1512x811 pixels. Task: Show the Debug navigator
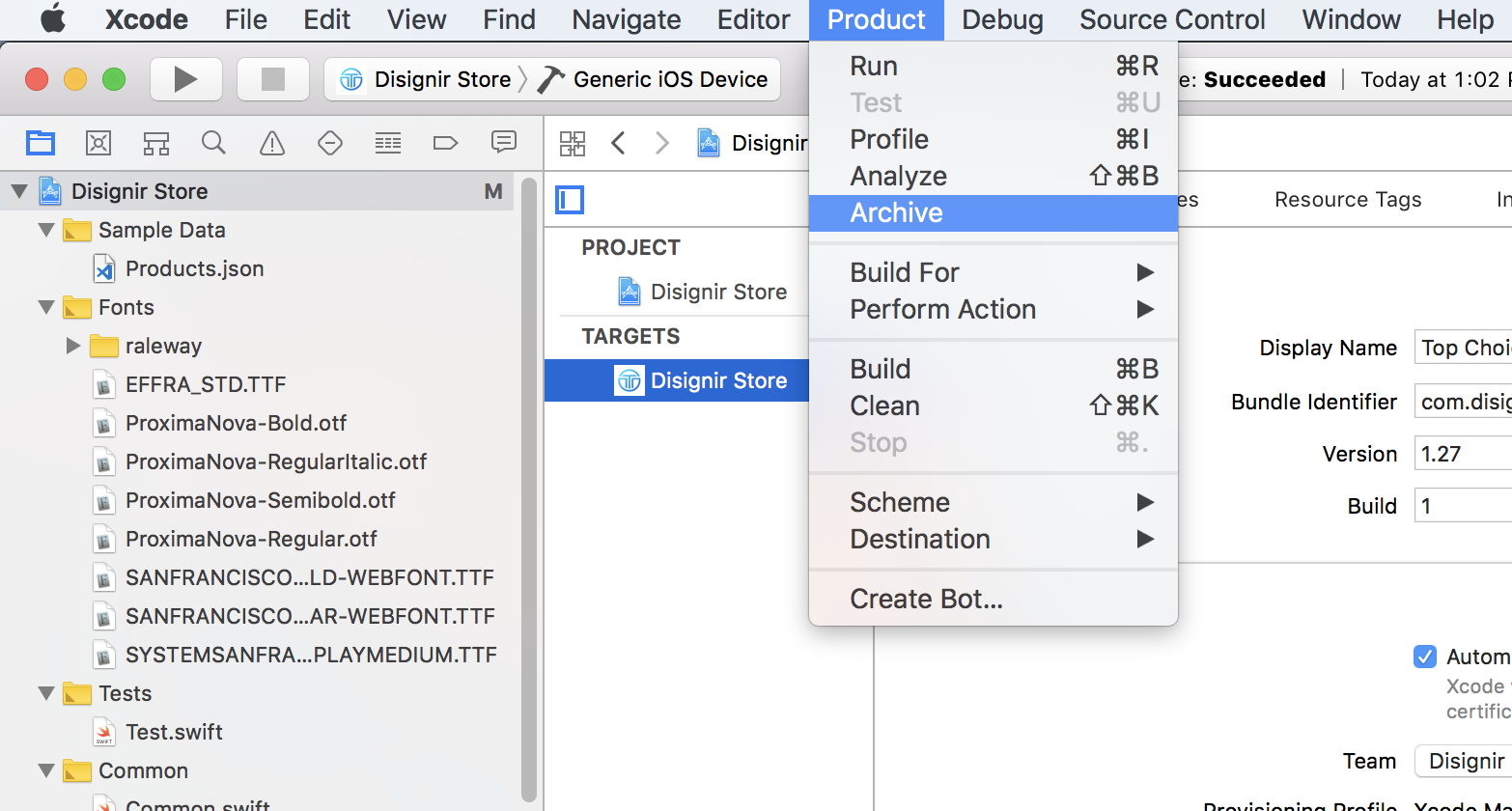tap(388, 144)
